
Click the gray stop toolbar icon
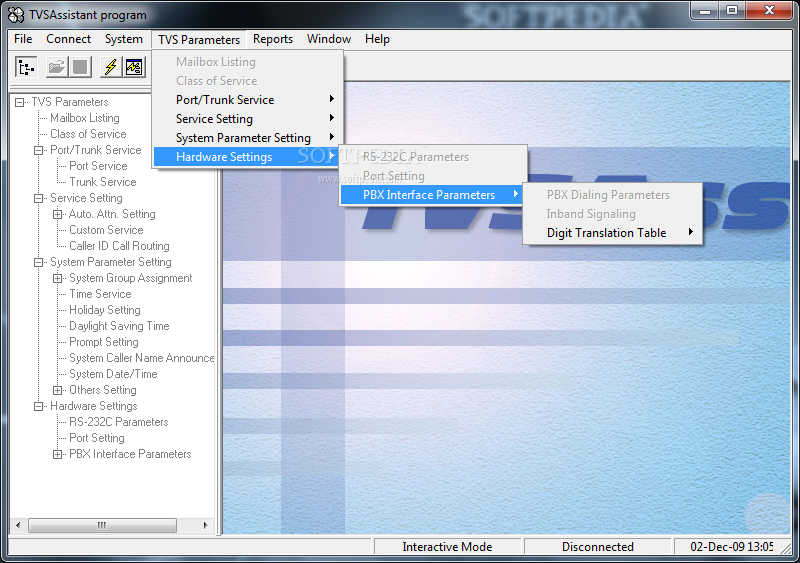pyautogui.click(x=80, y=67)
